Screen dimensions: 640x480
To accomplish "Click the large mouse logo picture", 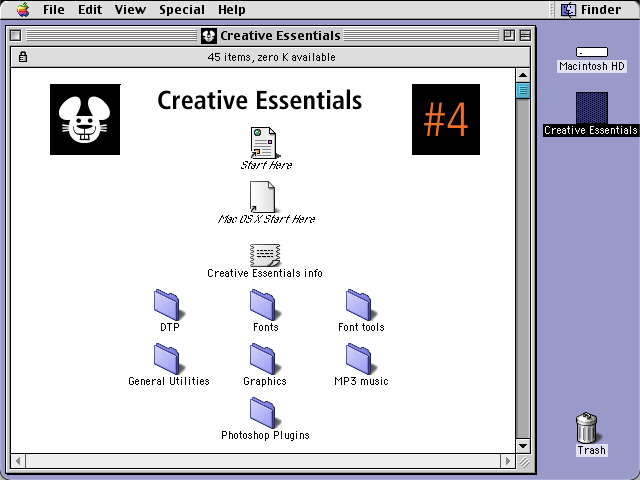I will 85,120.
